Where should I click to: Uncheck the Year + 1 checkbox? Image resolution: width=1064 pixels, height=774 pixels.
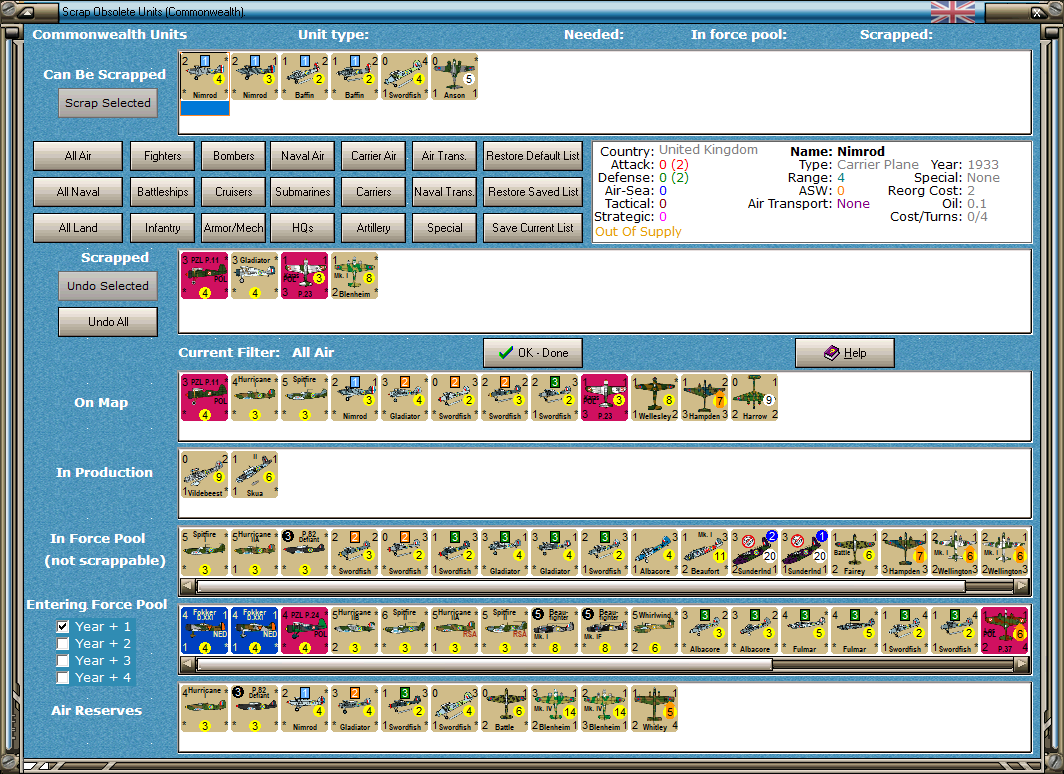coord(63,626)
